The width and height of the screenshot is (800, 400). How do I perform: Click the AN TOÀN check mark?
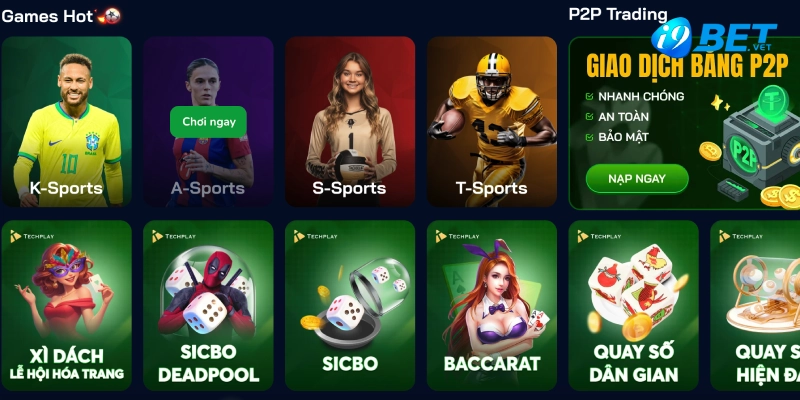[x=590, y=117]
